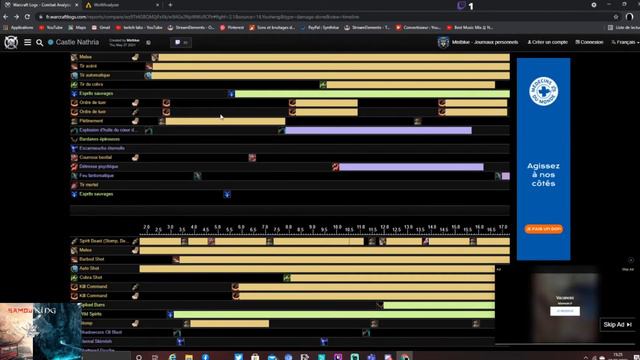Click the 10.0 tick on time ruler
Viewport: 640px width, 360px height.
[x=337, y=227]
